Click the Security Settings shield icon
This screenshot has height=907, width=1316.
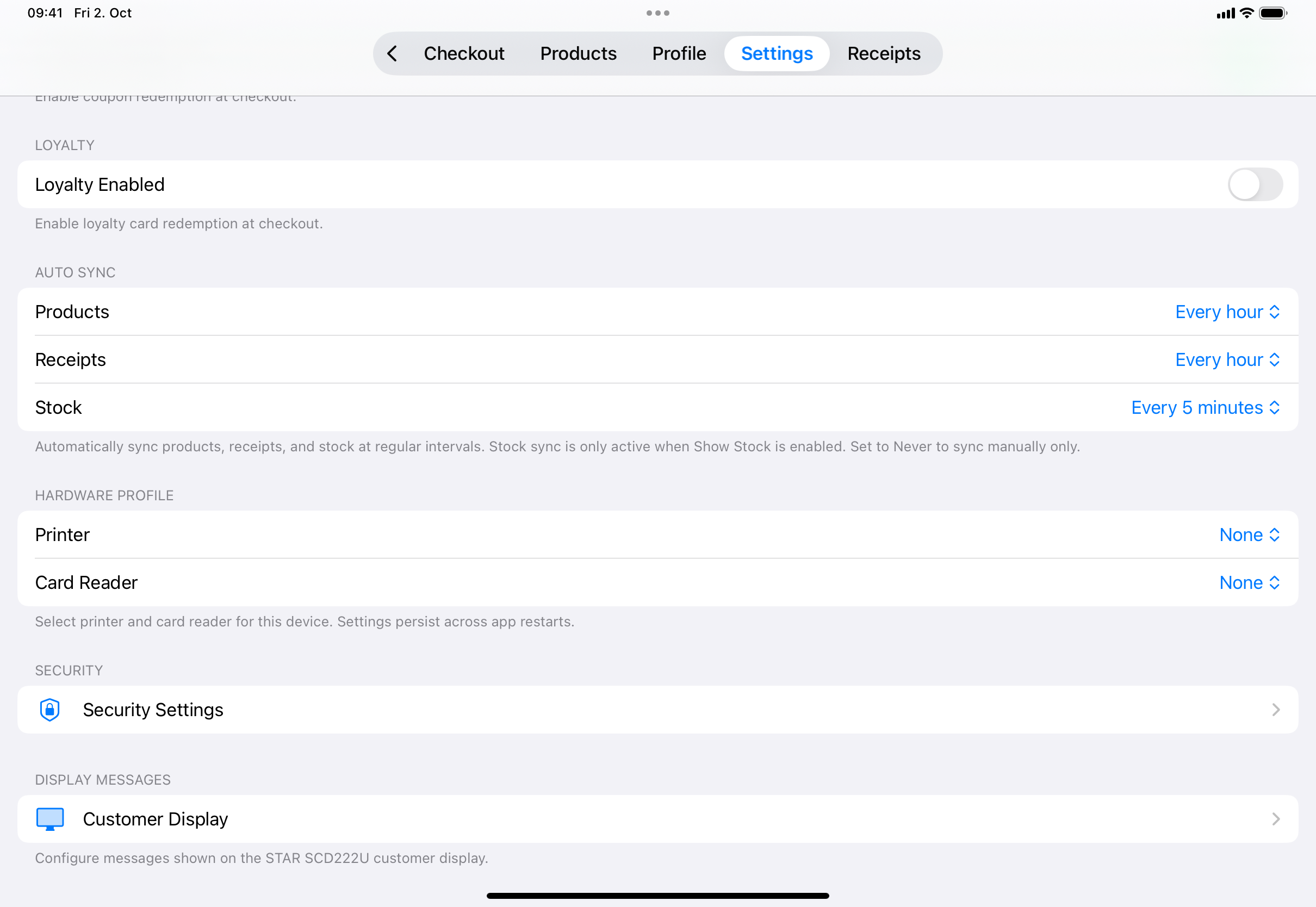coord(50,709)
